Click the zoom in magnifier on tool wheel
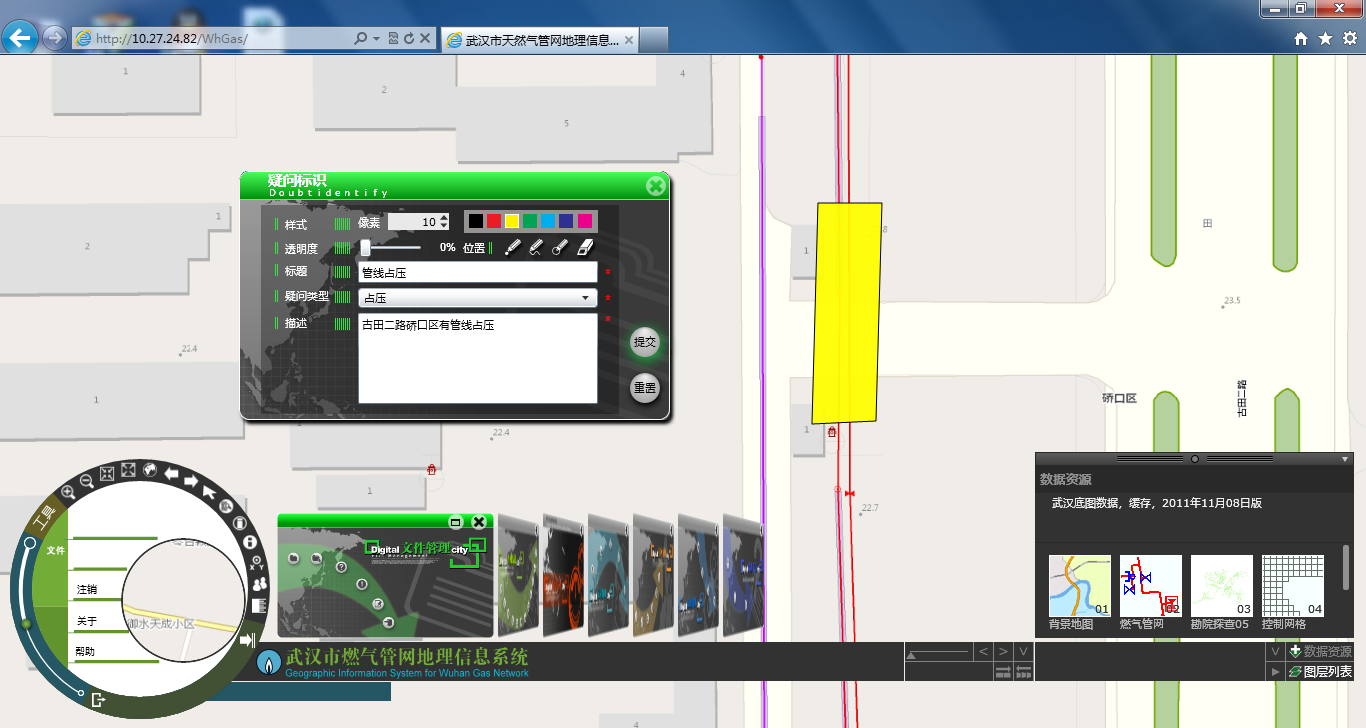Image resolution: width=1366 pixels, height=728 pixels. point(68,492)
